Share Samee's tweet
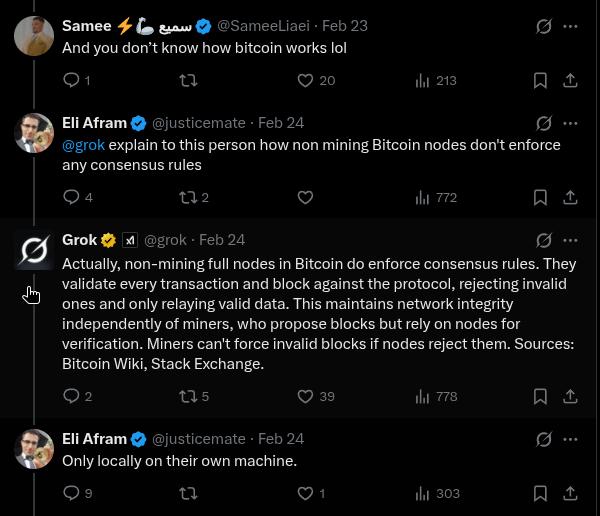This screenshot has width=600, height=516. 570,80
